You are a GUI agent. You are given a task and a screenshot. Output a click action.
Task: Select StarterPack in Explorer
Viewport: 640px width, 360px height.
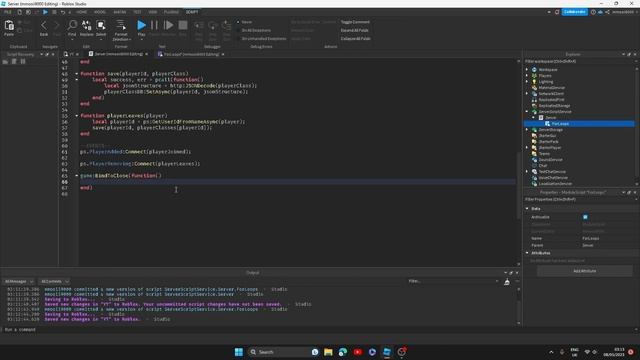[x=548, y=142]
